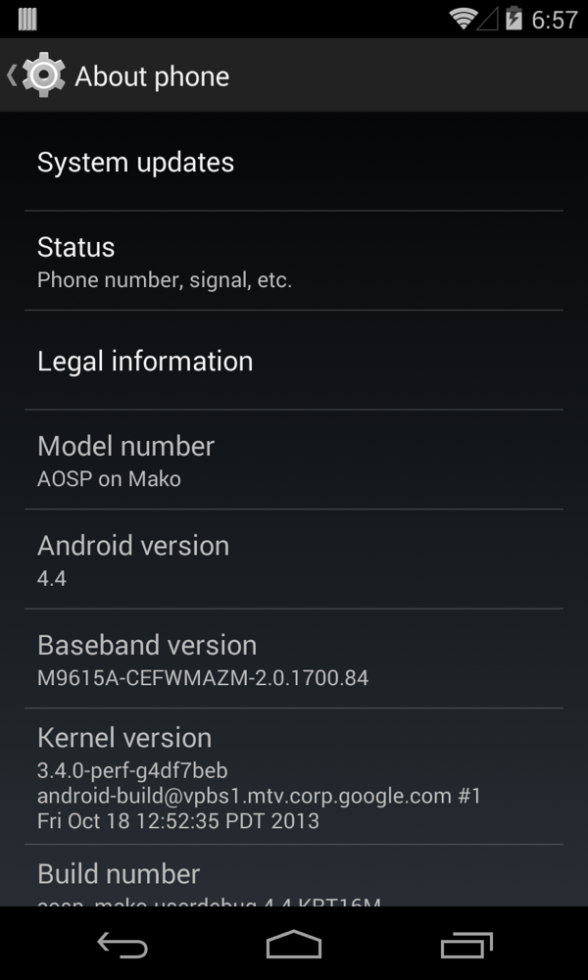Viewport: 588px width, 980px height.
Task: Tap the back chevron beside gear icon
Action: (11, 75)
